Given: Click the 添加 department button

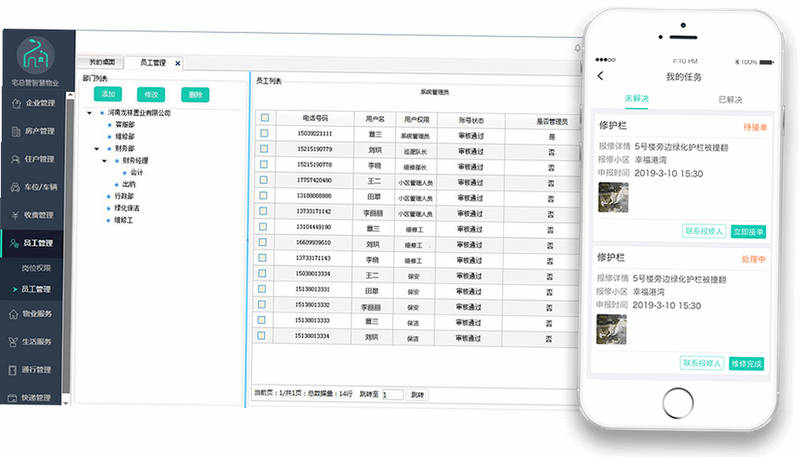Looking at the screenshot, I should [x=108, y=94].
